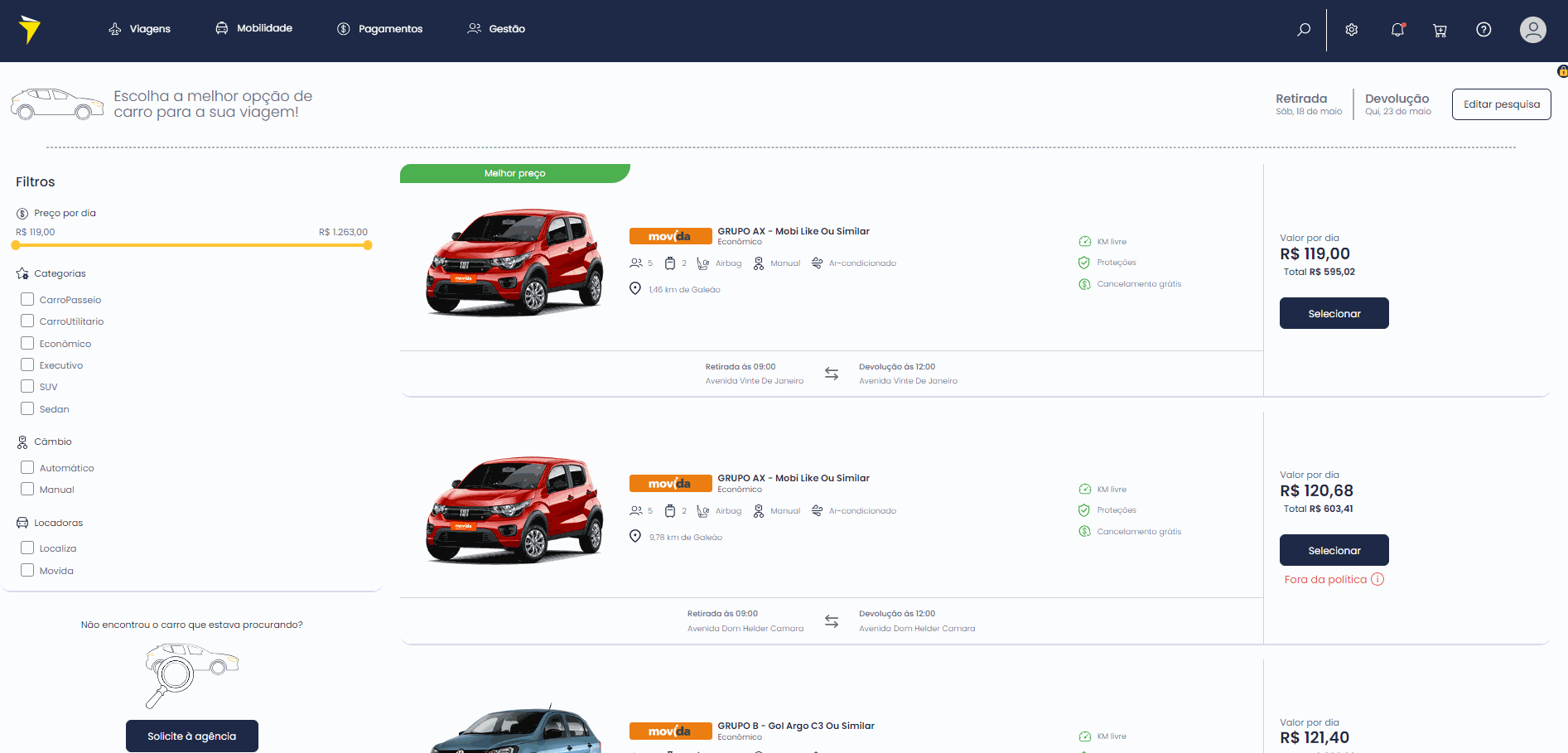This screenshot has height=753, width=1568.
Task: Click luggage icon on first Mobi card
Action: [x=670, y=263]
